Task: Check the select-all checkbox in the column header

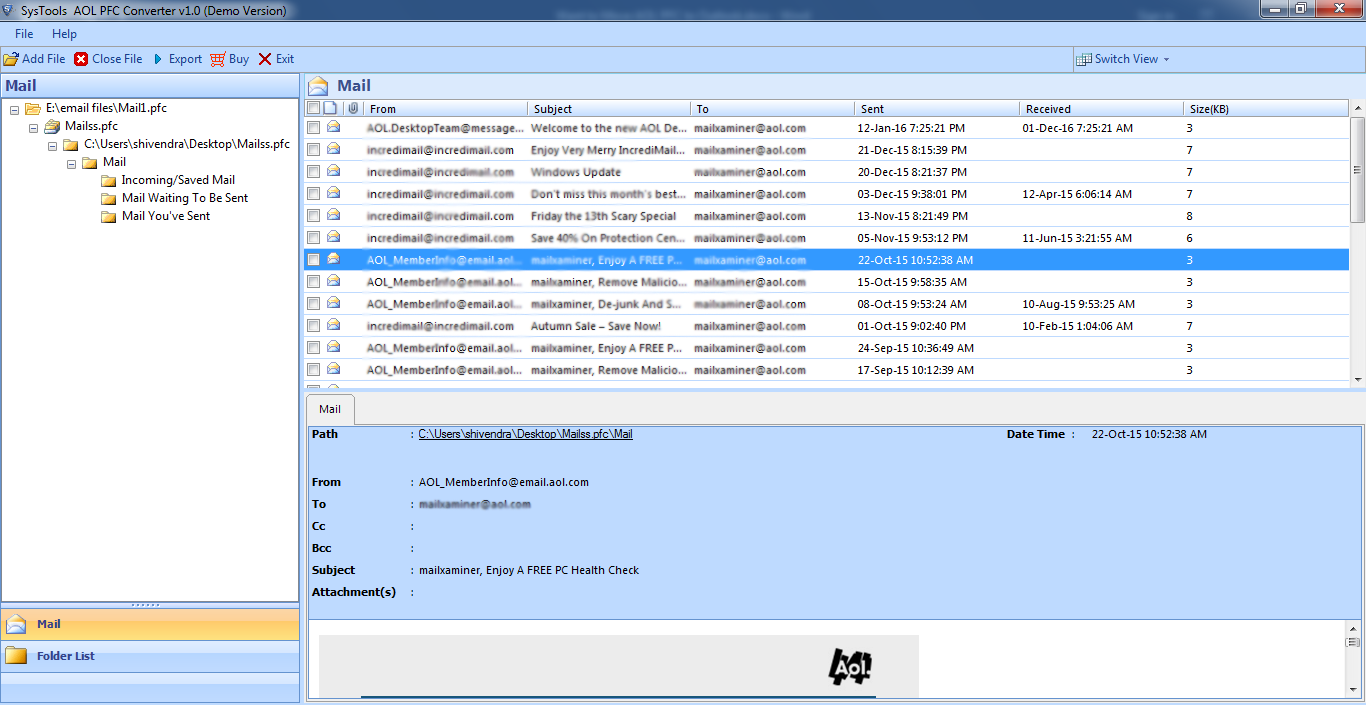Action: [313, 108]
